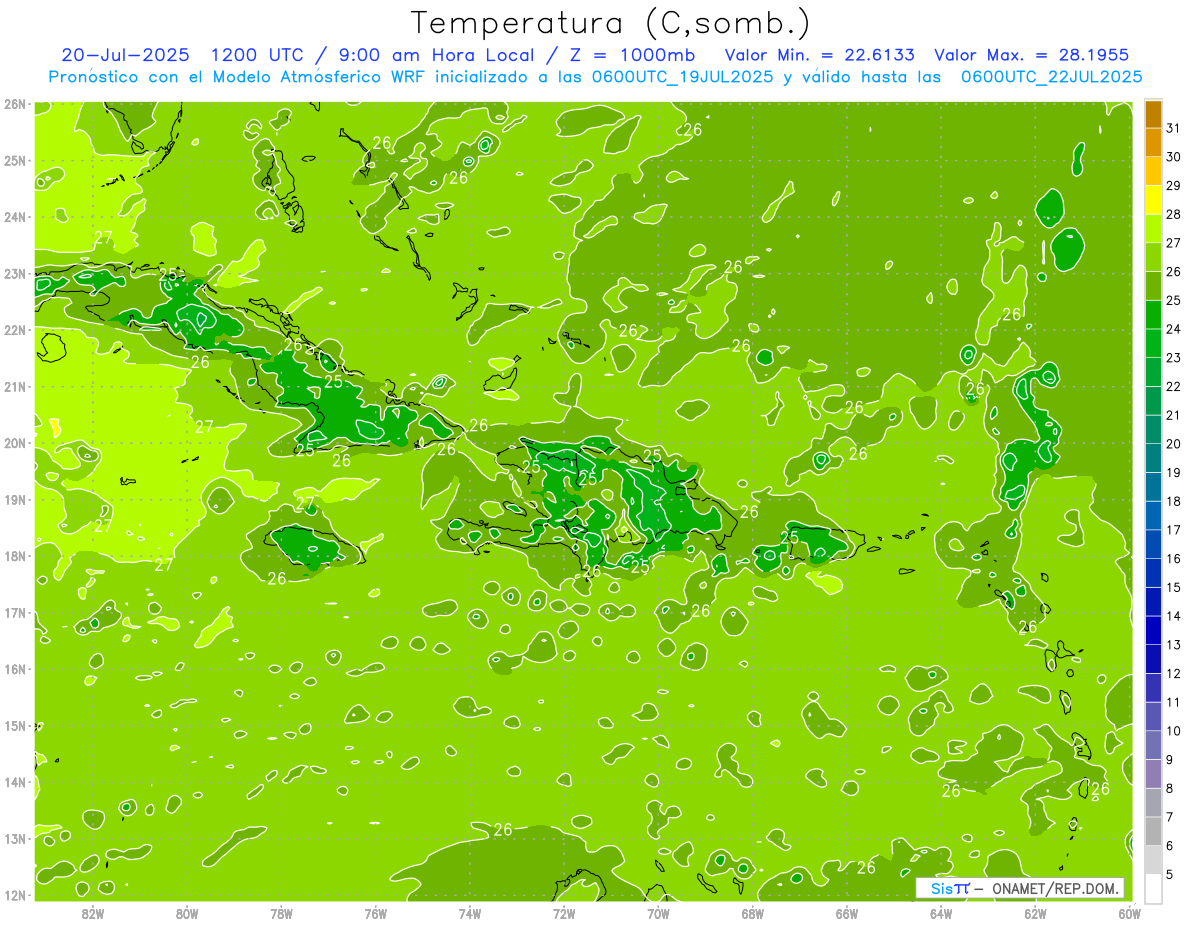Click the 15N latitude axis label

pos(15,725)
